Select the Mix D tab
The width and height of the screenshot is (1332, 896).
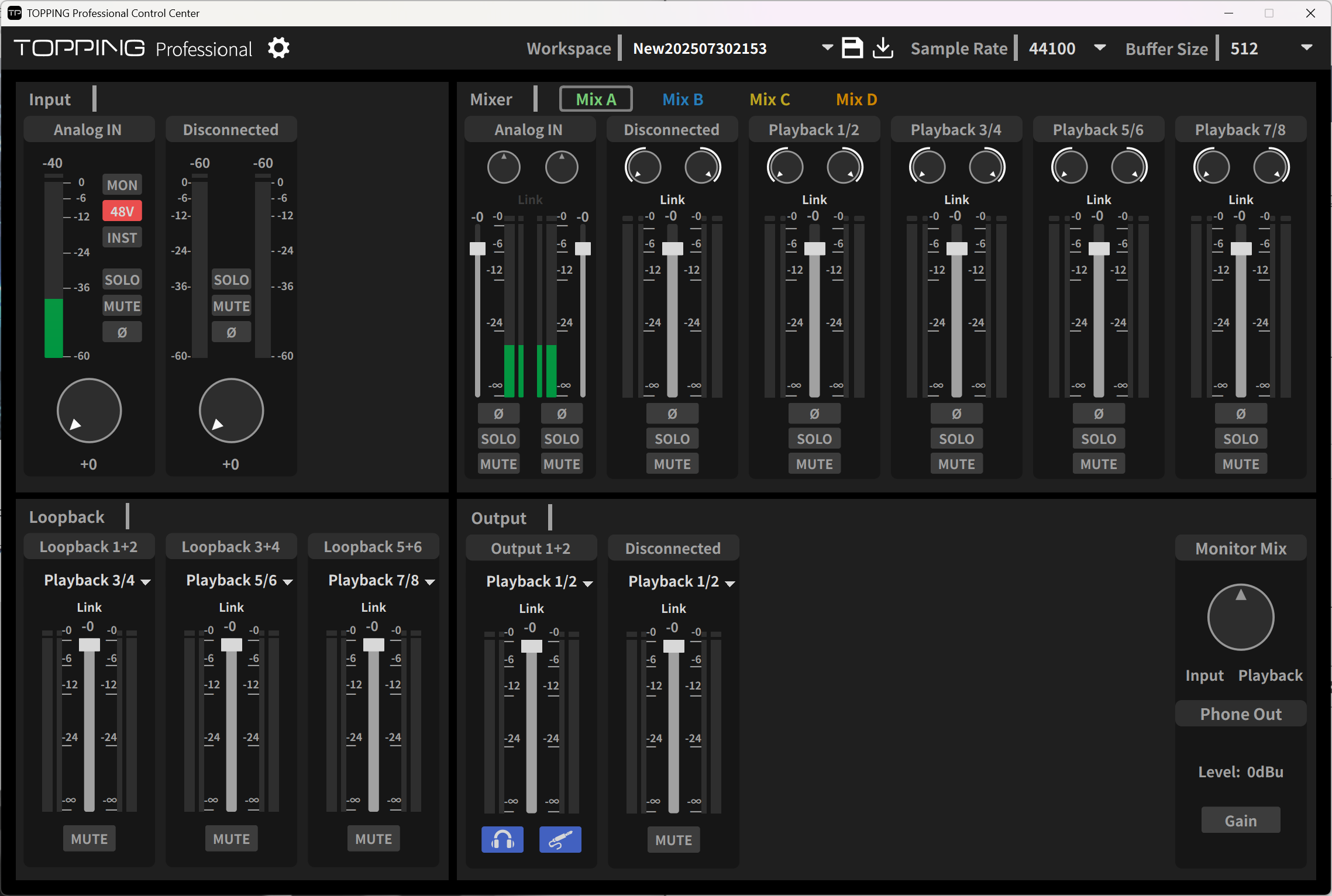coord(856,99)
